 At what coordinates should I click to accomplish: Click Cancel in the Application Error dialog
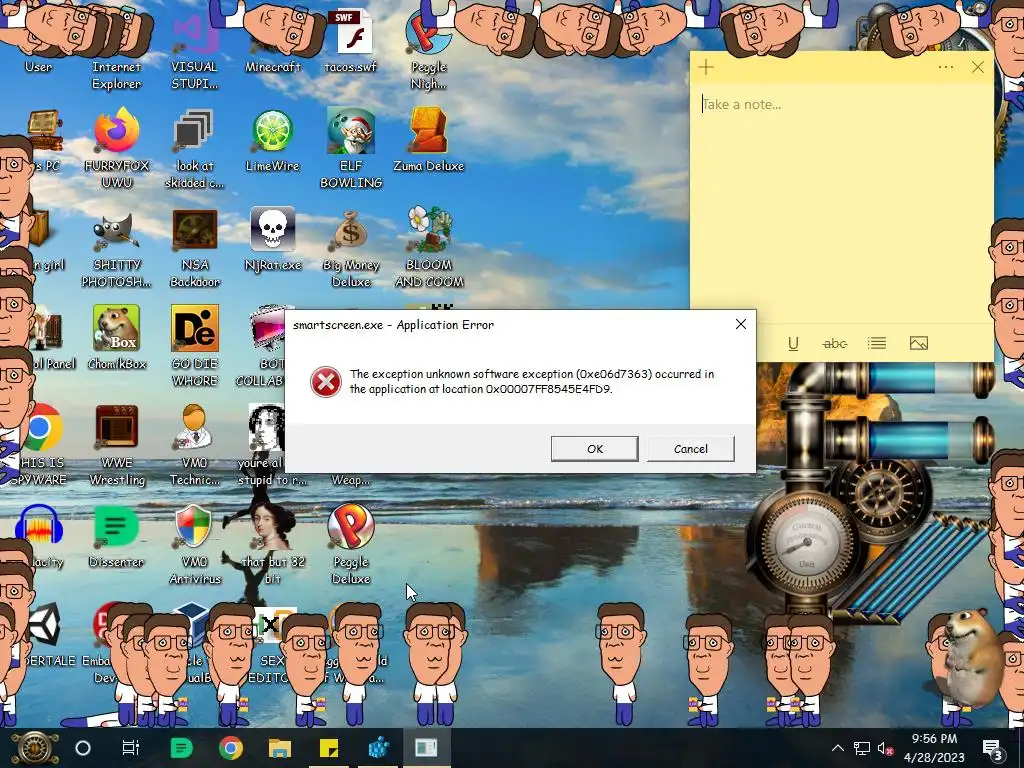pyautogui.click(x=690, y=449)
